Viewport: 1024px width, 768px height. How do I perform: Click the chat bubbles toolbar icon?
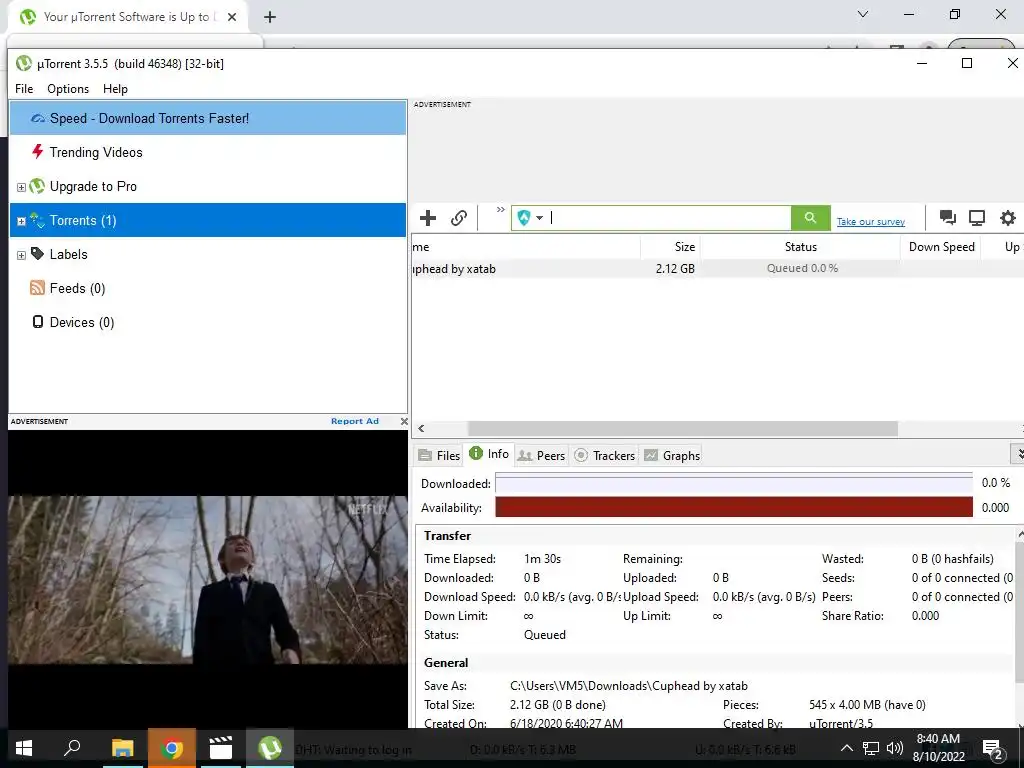pyautogui.click(x=947, y=217)
